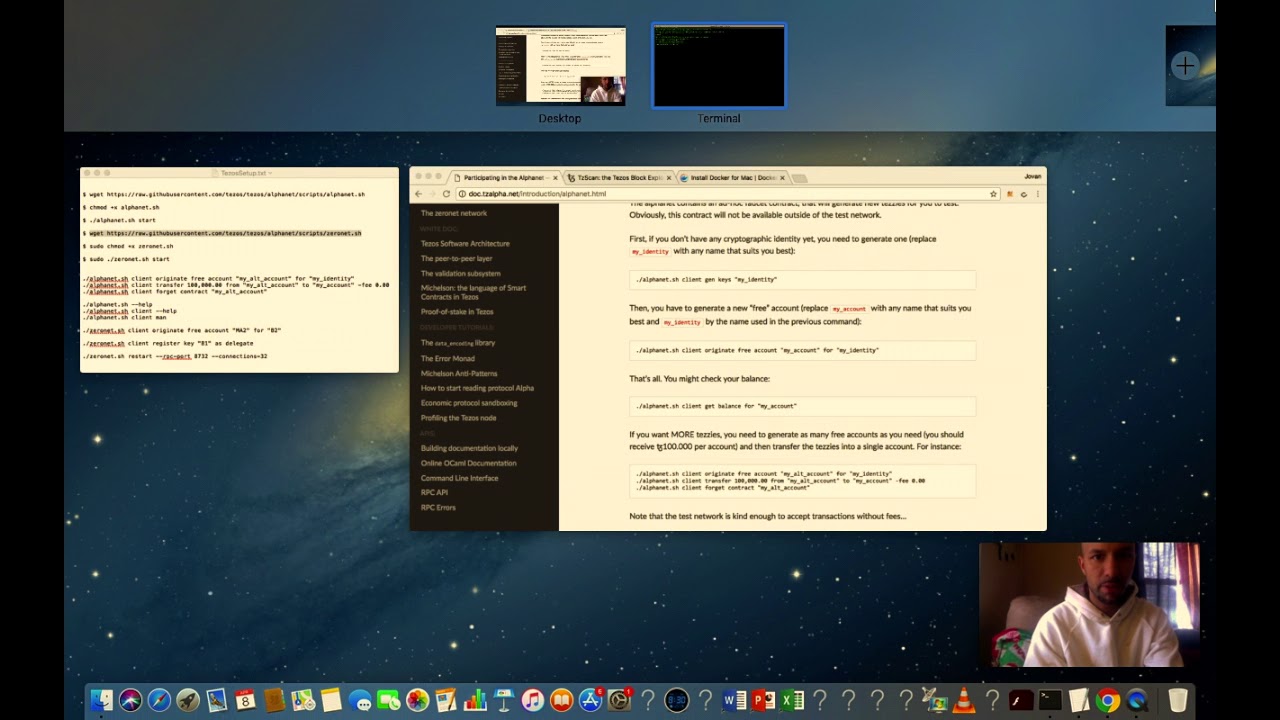Launch Excel from the Dock
The width and height of the screenshot is (1280, 720).
click(793, 701)
